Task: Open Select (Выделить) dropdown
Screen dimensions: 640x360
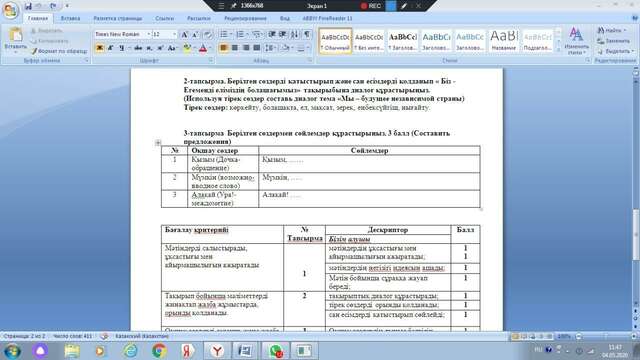Action: coord(616,51)
